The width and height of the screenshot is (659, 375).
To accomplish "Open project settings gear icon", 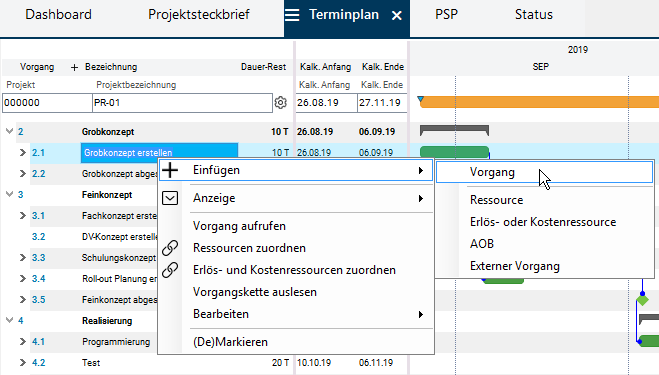I will coord(281,103).
